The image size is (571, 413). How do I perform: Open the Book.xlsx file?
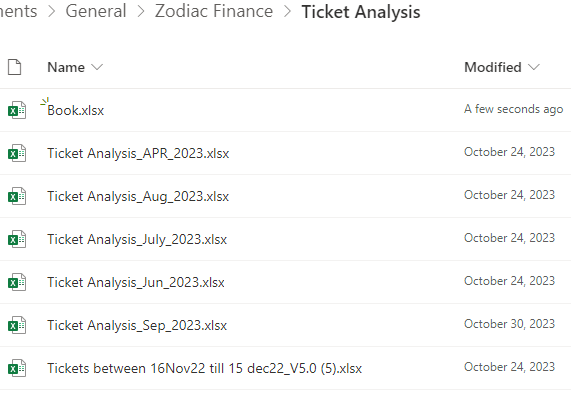pyautogui.click(x=75, y=110)
